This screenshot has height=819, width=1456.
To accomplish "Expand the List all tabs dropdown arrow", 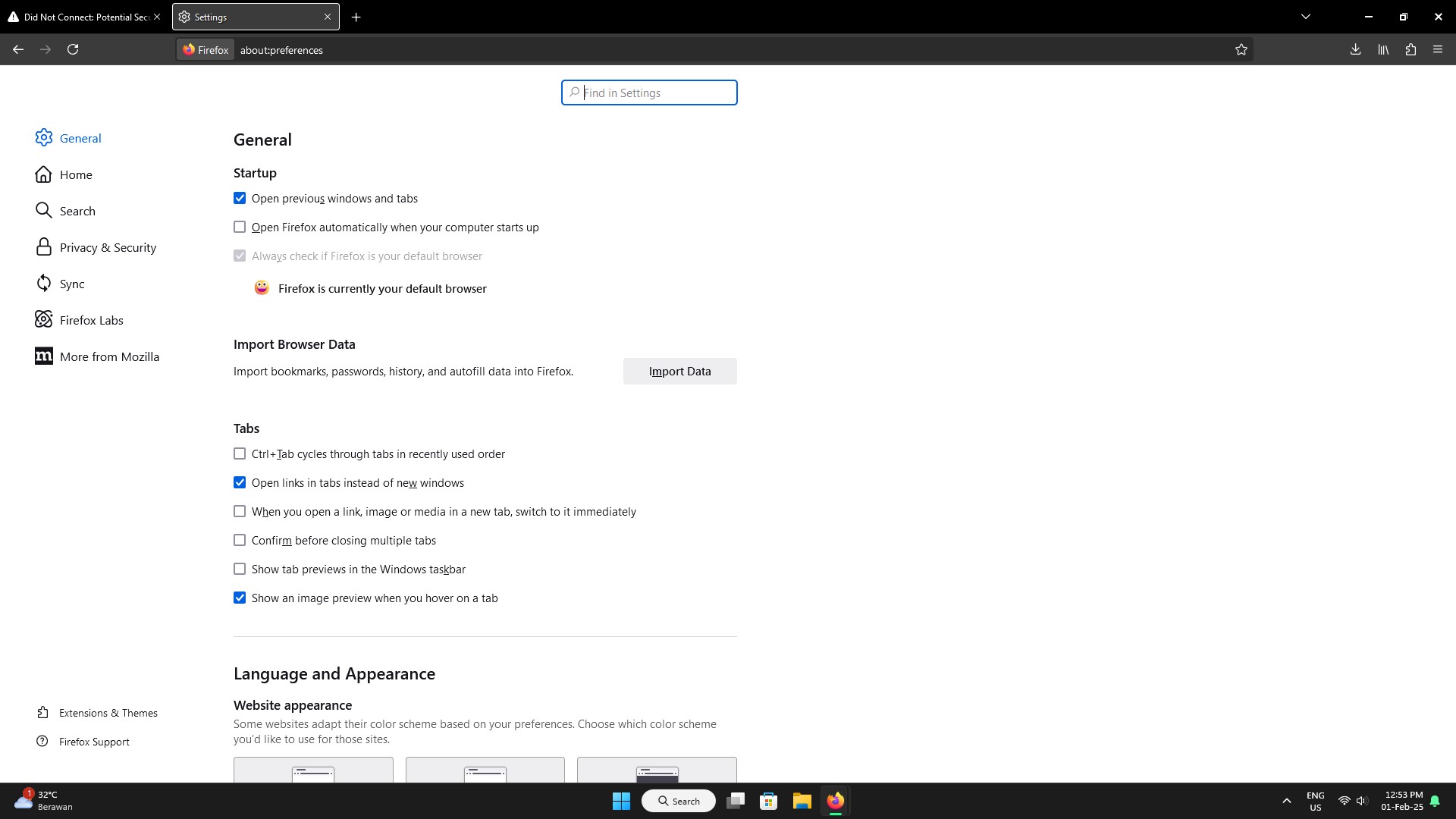I will 1305,17.
